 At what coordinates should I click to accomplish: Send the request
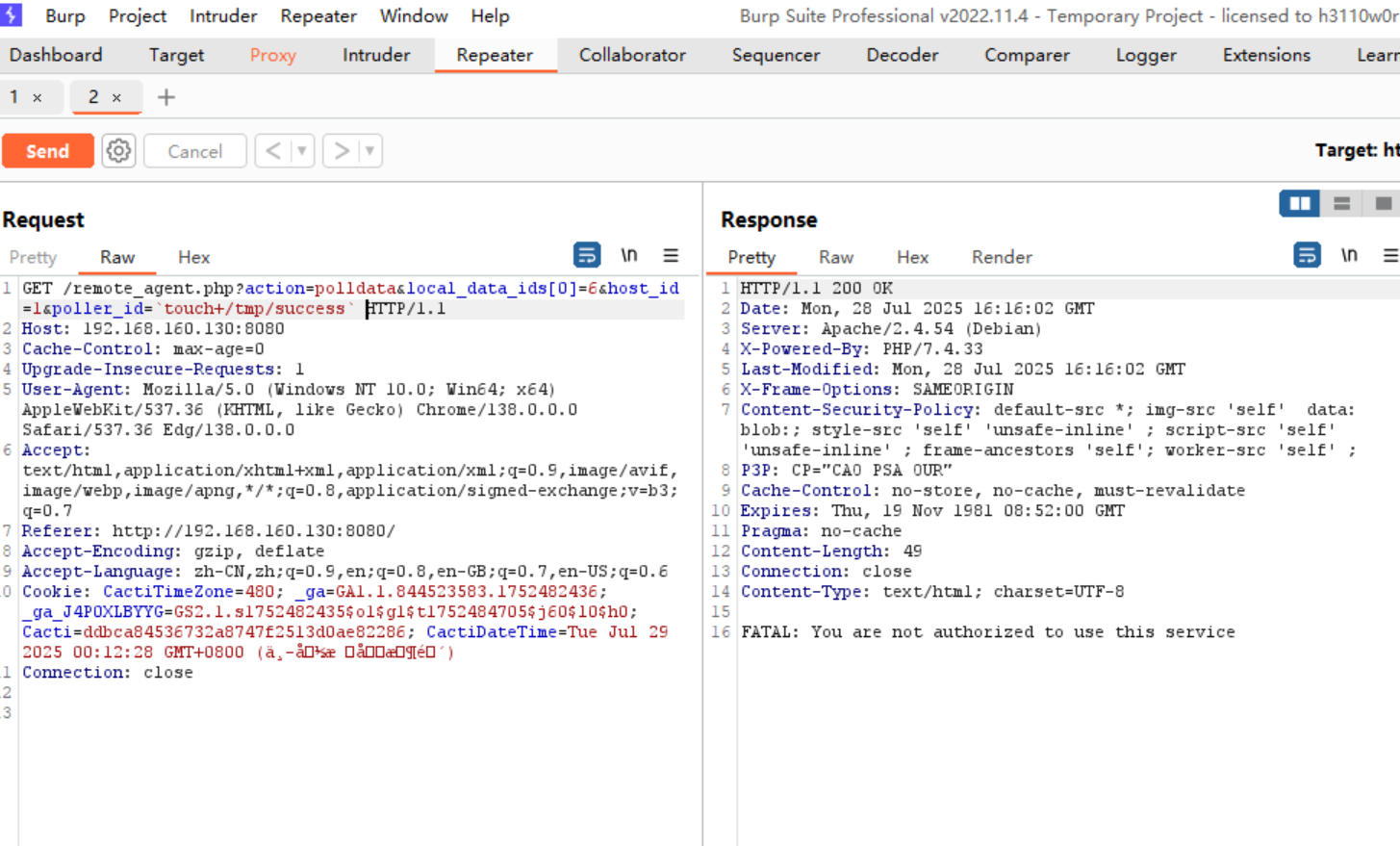[x=47, y=151]
